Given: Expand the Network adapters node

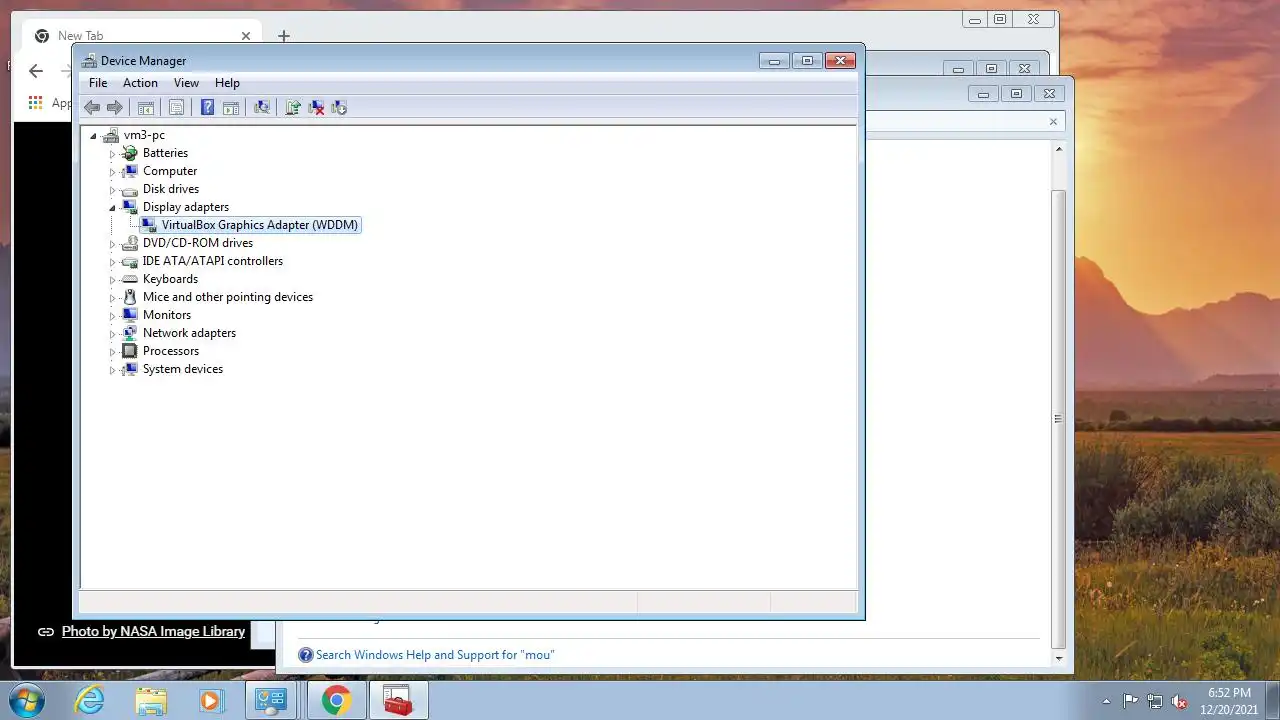Looking at the screenshot, I should pyautogui.click(x=112, y=334).
